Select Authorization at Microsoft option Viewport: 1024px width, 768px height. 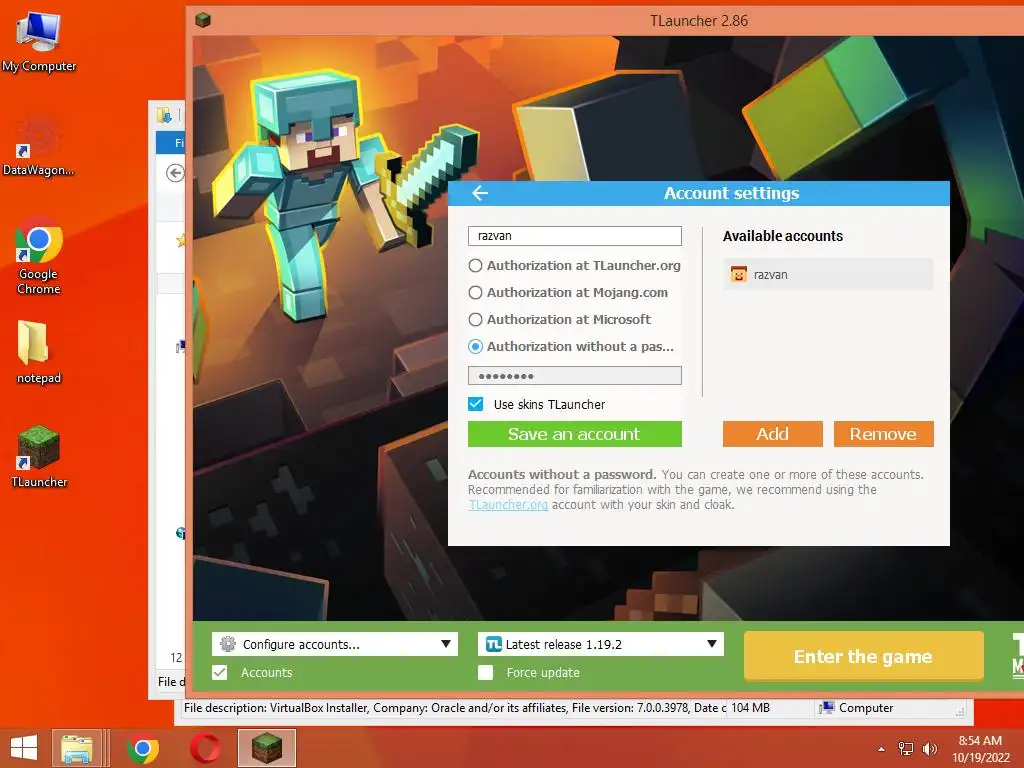pos(560,319)
